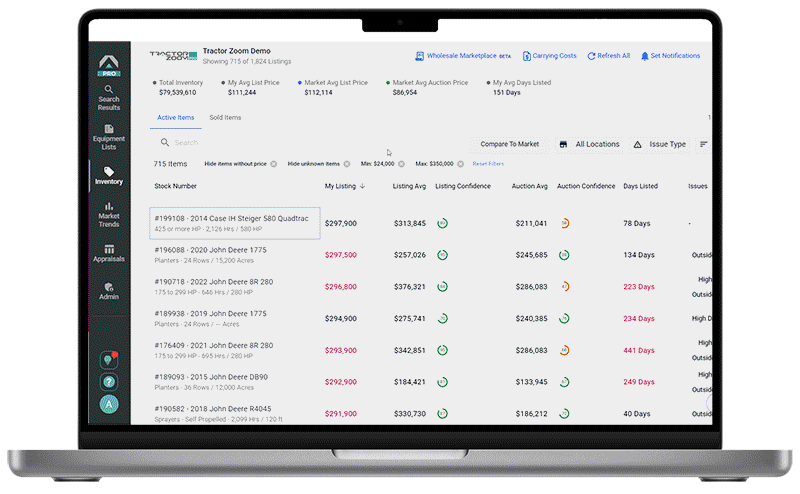Image resolution: width=800 pixels, height=494 pixels.
Task: Remove the 'Hide items without price' filter
Action: [x=273, y=163]
